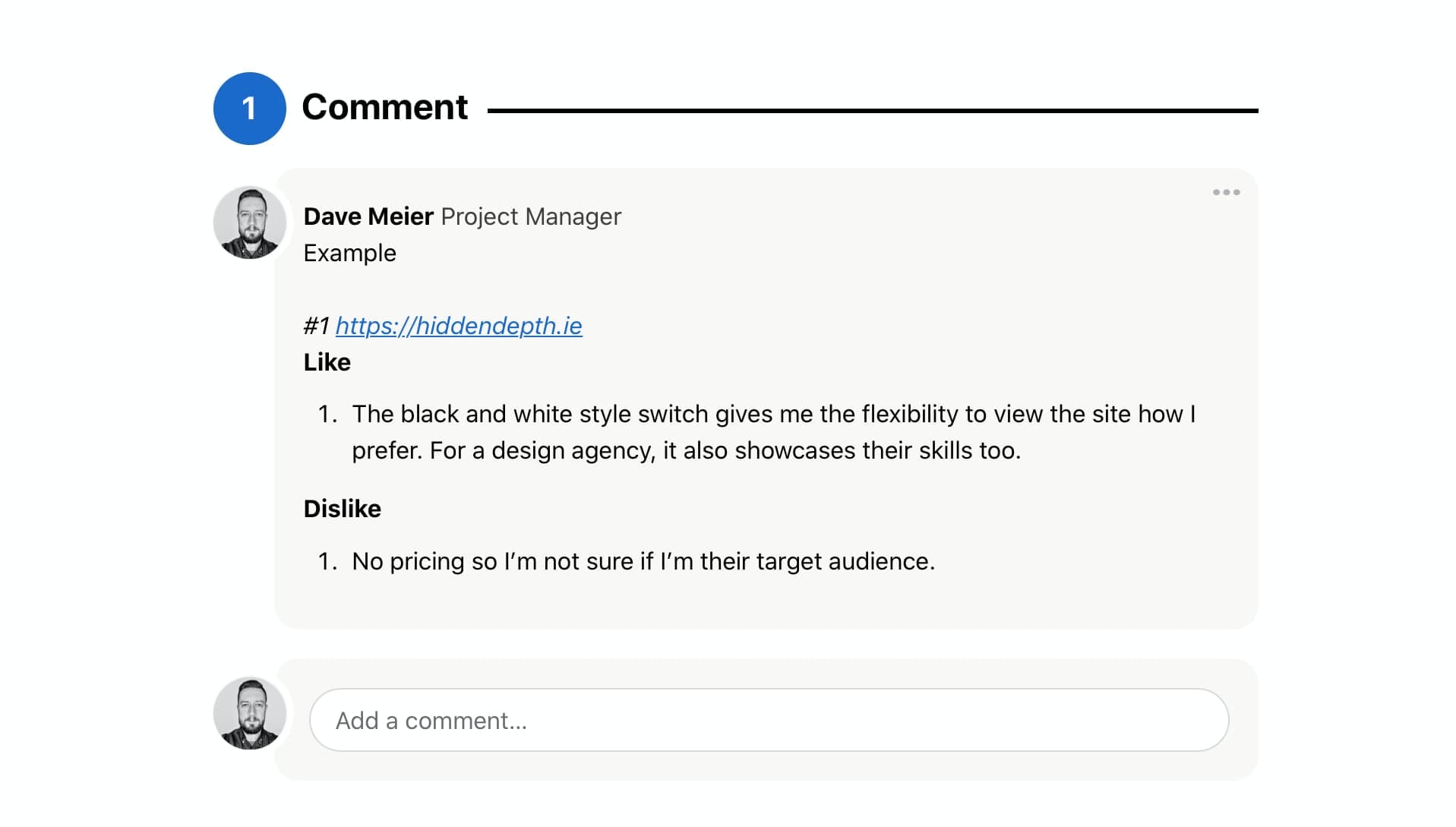1456x827 pixels.
Task: Click the avatar next to Add a comment
Action: [249, 713]
